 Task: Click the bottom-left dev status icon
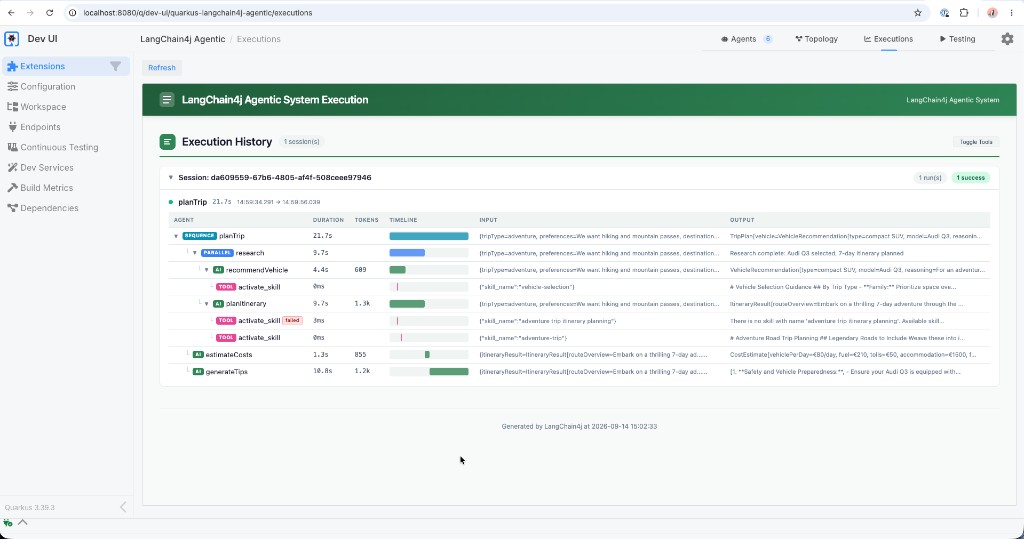(8, 523)
